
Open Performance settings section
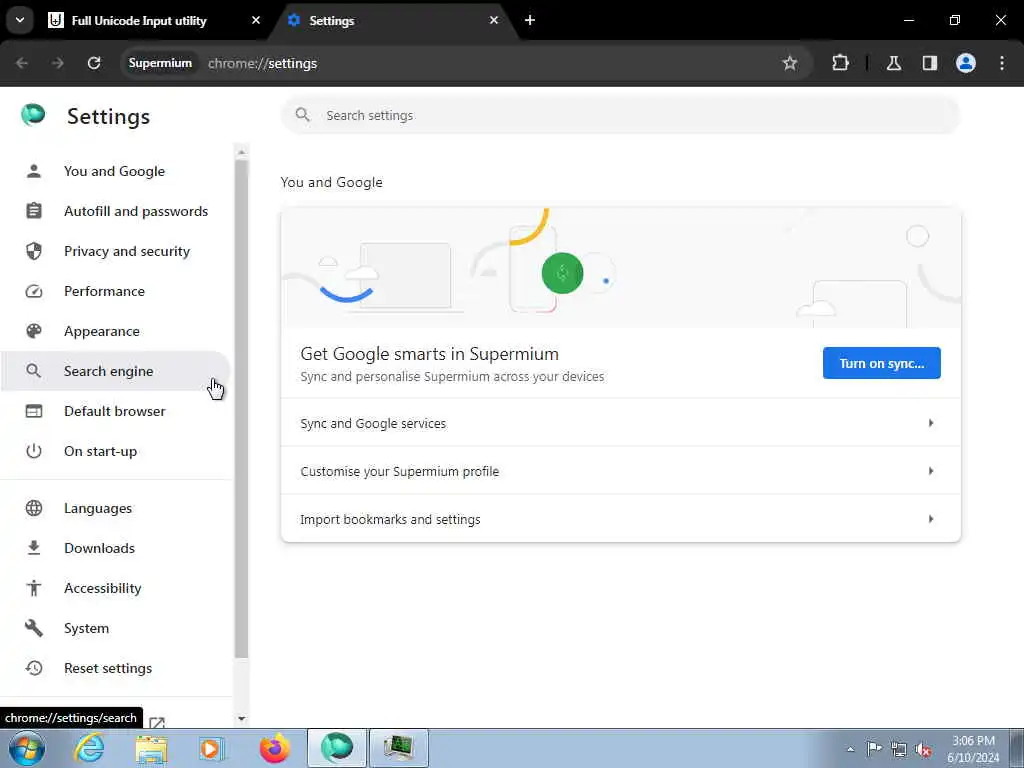[x=115, y=291]
